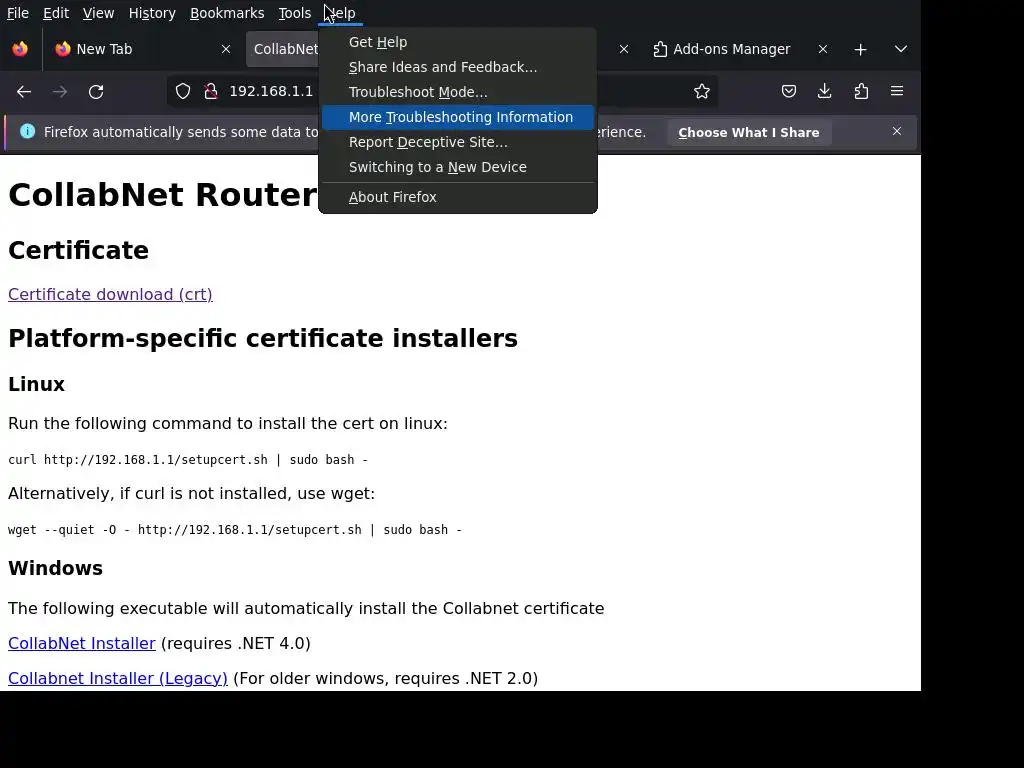Click the CollabNet Router heading
Screen dimensions: 1024x768
coord(163,195)
